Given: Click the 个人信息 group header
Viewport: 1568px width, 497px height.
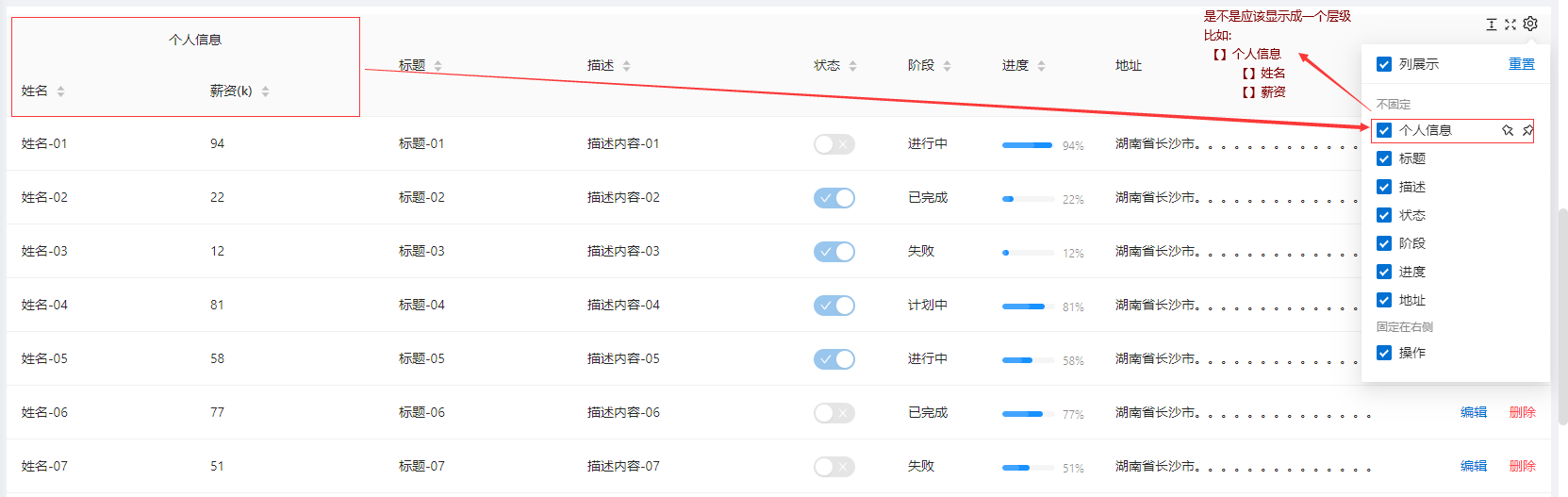Looking at the screenshot, I should coord(195,40).
